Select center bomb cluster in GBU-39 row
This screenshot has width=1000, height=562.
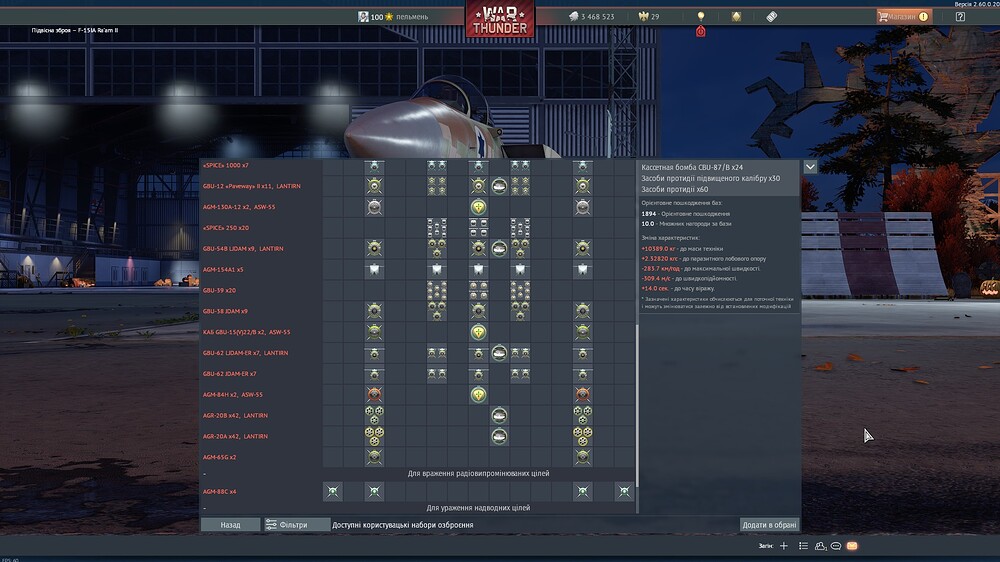(478, 290)
